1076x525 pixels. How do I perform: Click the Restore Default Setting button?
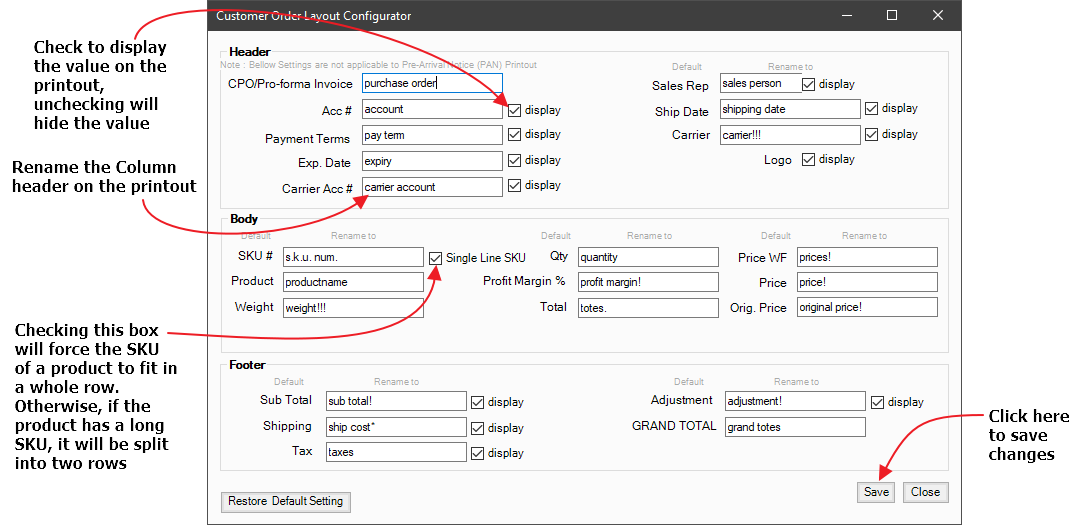[x=285, y=501]
